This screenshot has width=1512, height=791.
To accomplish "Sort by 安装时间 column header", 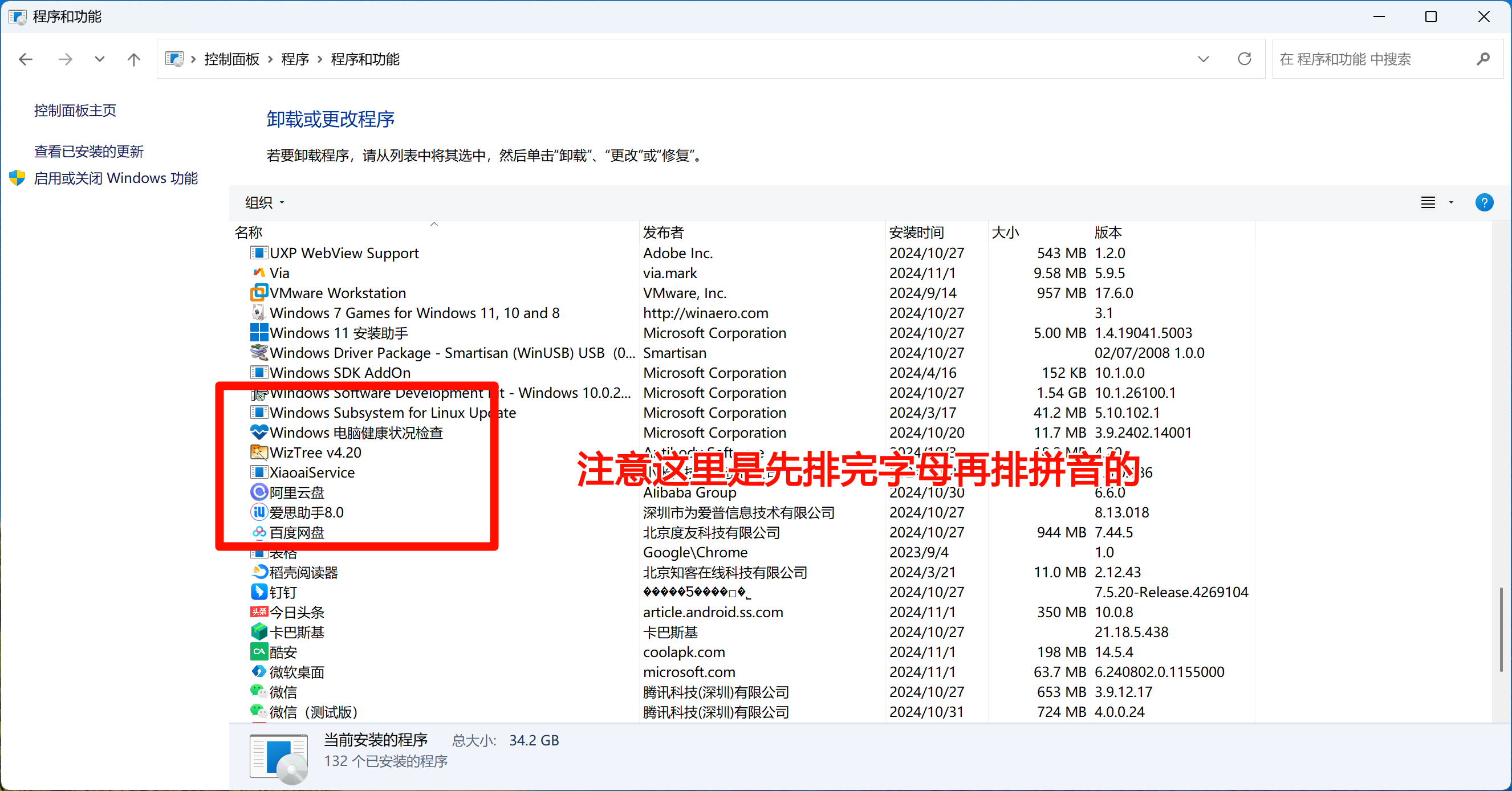I will [x=937, y=233].
